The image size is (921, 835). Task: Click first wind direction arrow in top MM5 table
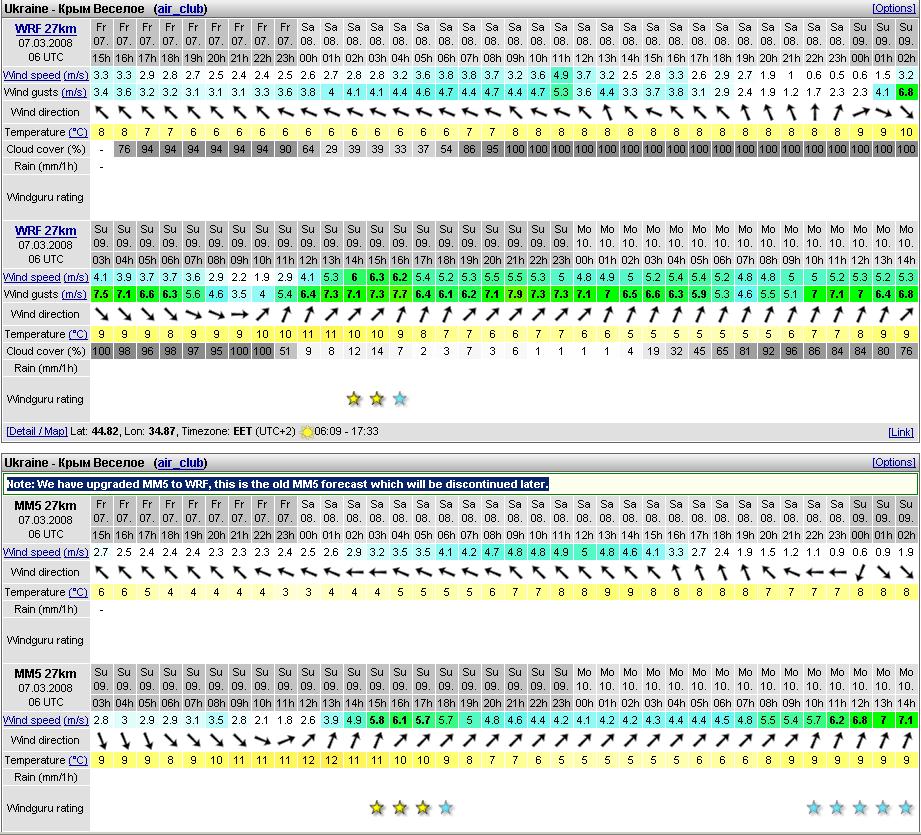tap(101, 572)
